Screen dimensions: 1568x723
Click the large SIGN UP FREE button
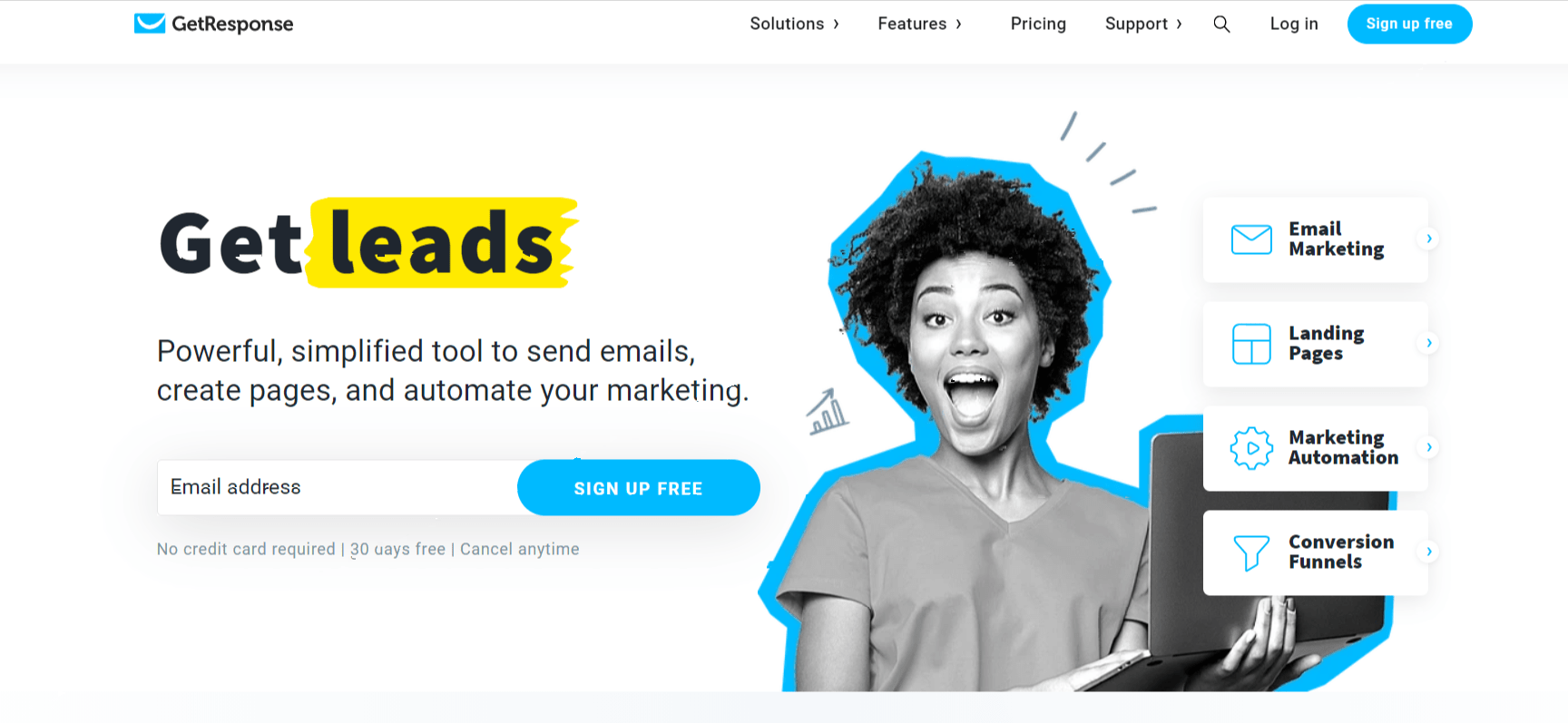coord(638,488)
